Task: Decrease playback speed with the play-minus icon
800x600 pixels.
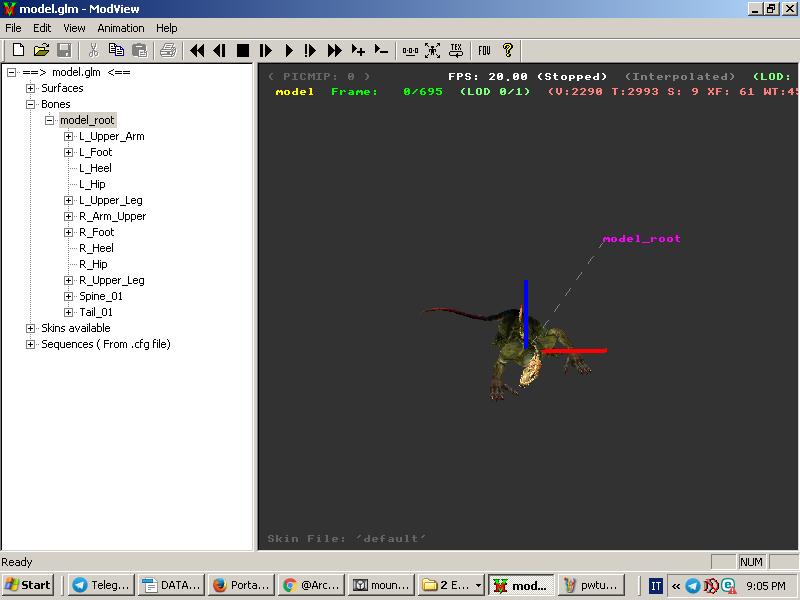Action: [x=381, y=50]
